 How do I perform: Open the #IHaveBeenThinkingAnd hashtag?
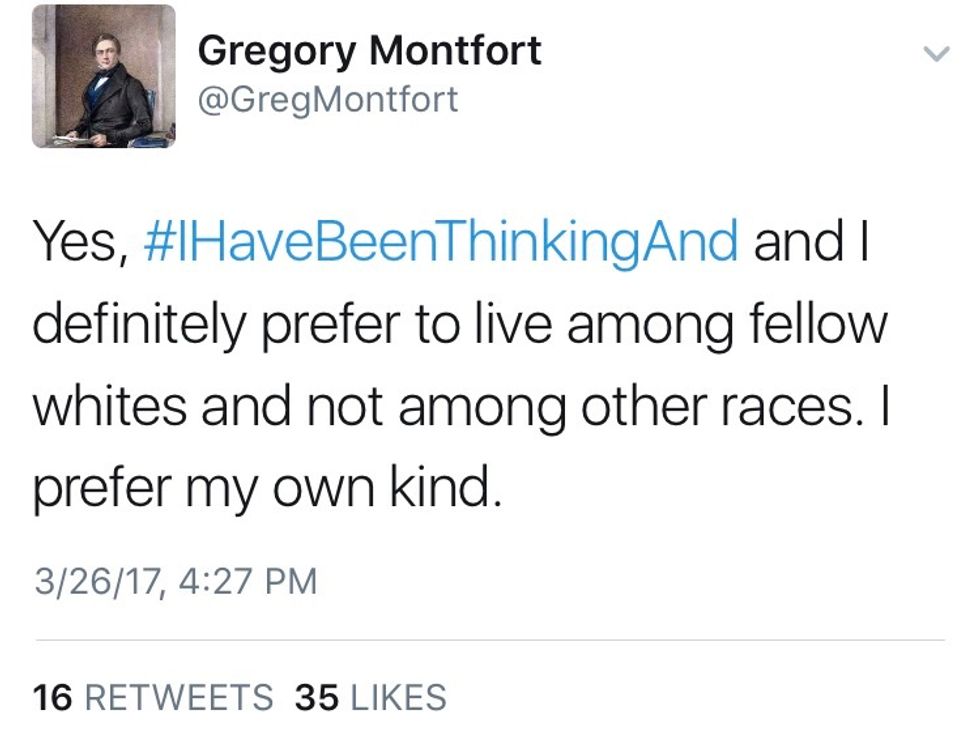441,244
